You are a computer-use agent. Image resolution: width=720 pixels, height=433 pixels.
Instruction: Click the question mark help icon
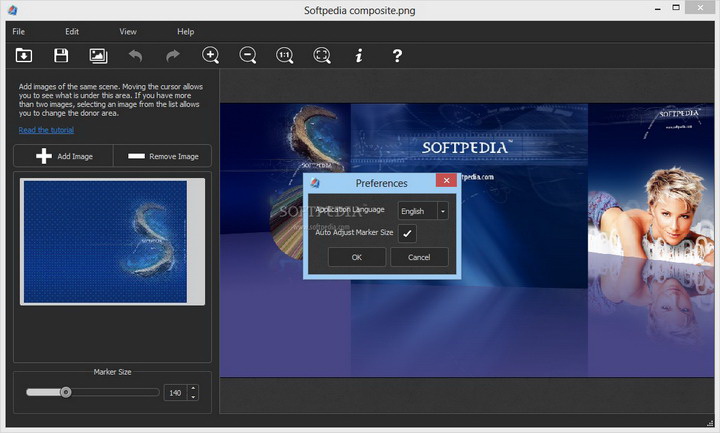[397, 56]
